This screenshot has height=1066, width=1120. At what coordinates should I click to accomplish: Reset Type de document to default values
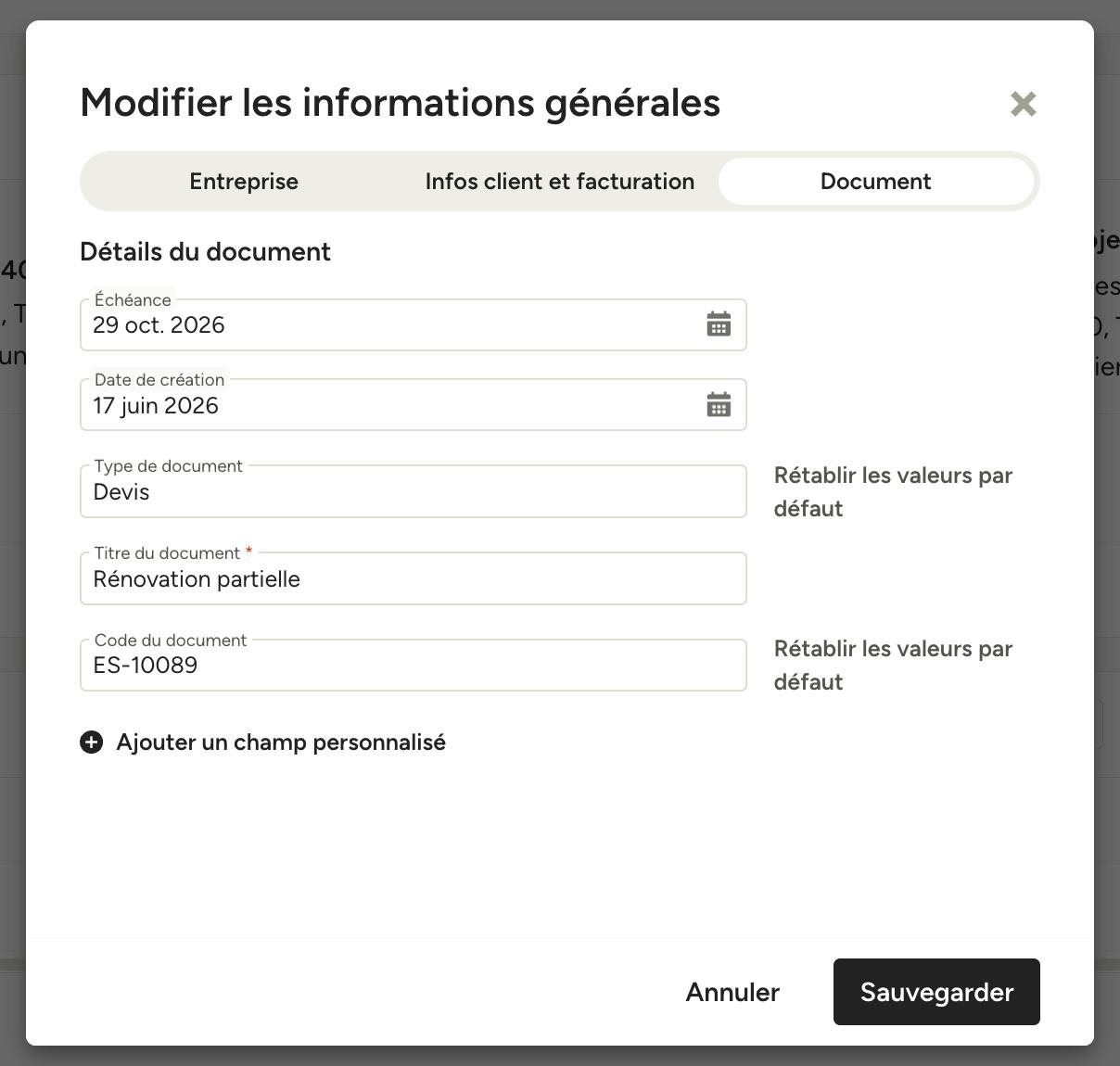[x=893, y=492]
